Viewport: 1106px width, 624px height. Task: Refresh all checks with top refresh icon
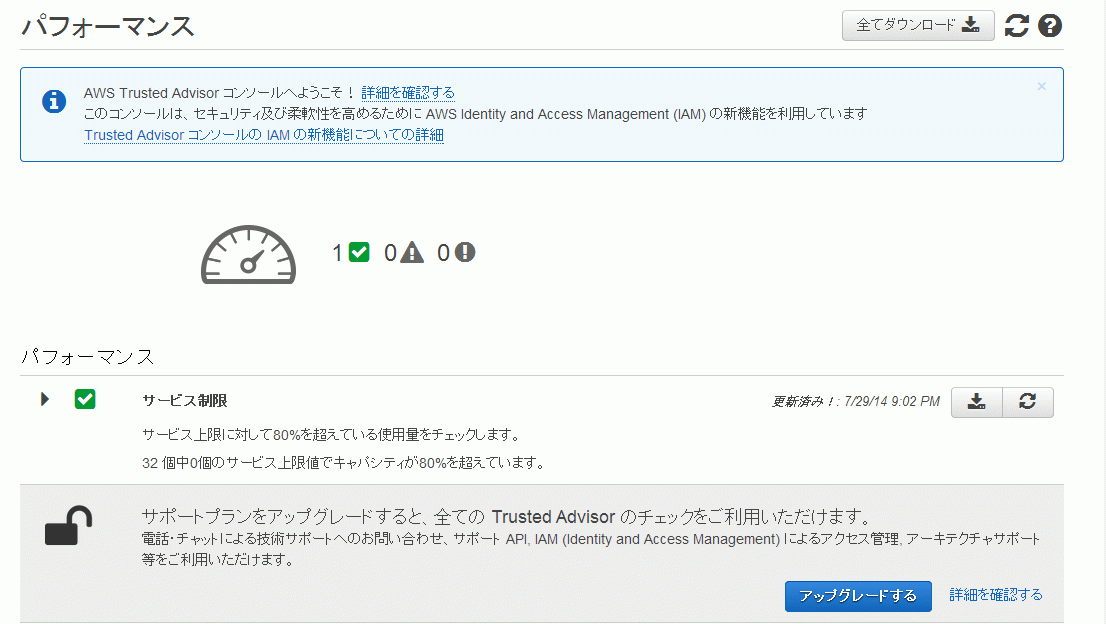[x=1016, y=25]
